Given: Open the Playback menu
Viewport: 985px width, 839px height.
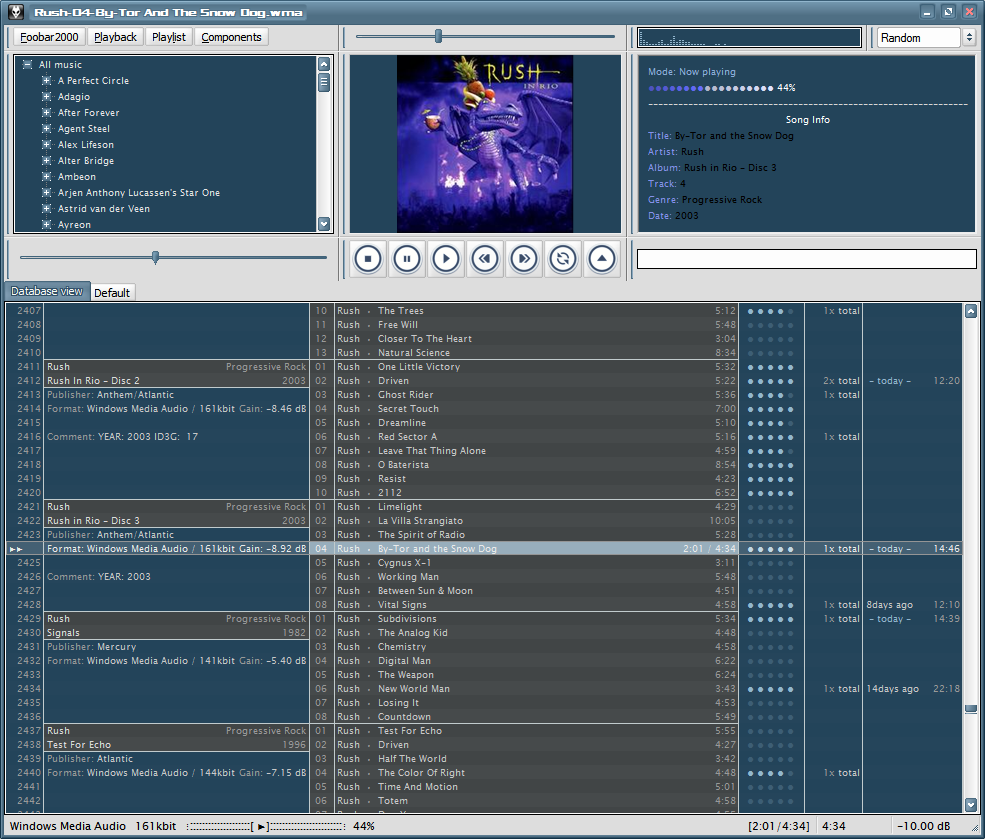Looking at the screenshot, I should click(x=116, y=37).
